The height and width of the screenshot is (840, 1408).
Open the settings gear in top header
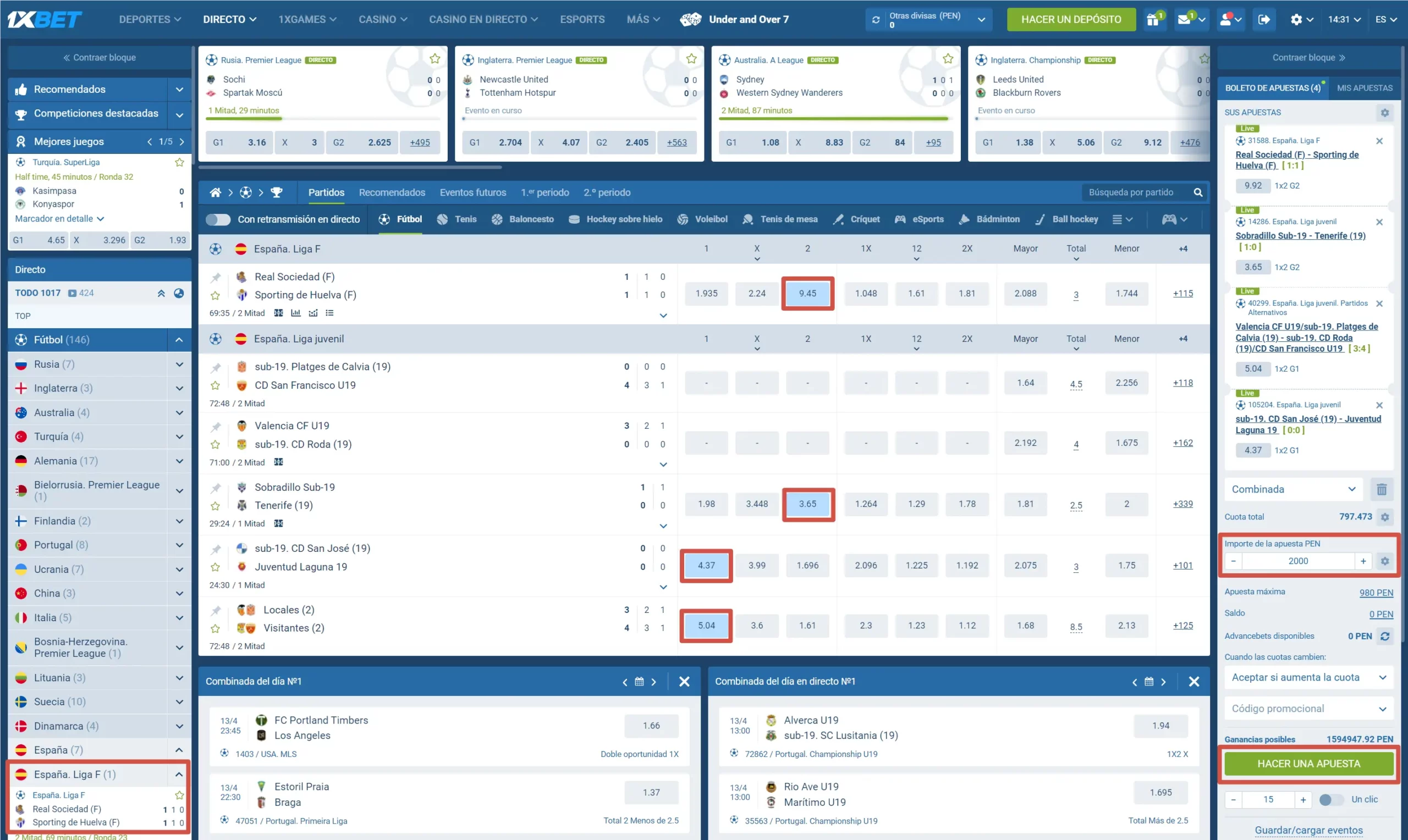click(x=1296, y=19)
